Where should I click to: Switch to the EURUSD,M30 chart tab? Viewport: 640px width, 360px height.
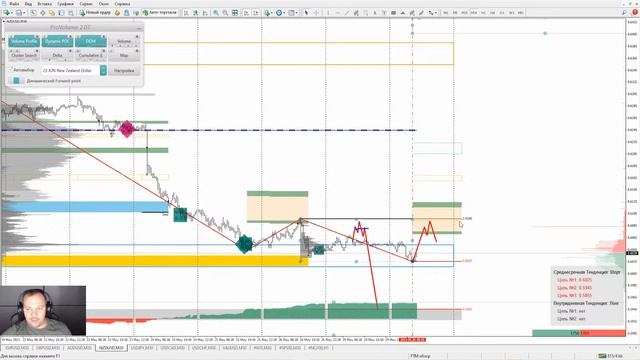17,348
